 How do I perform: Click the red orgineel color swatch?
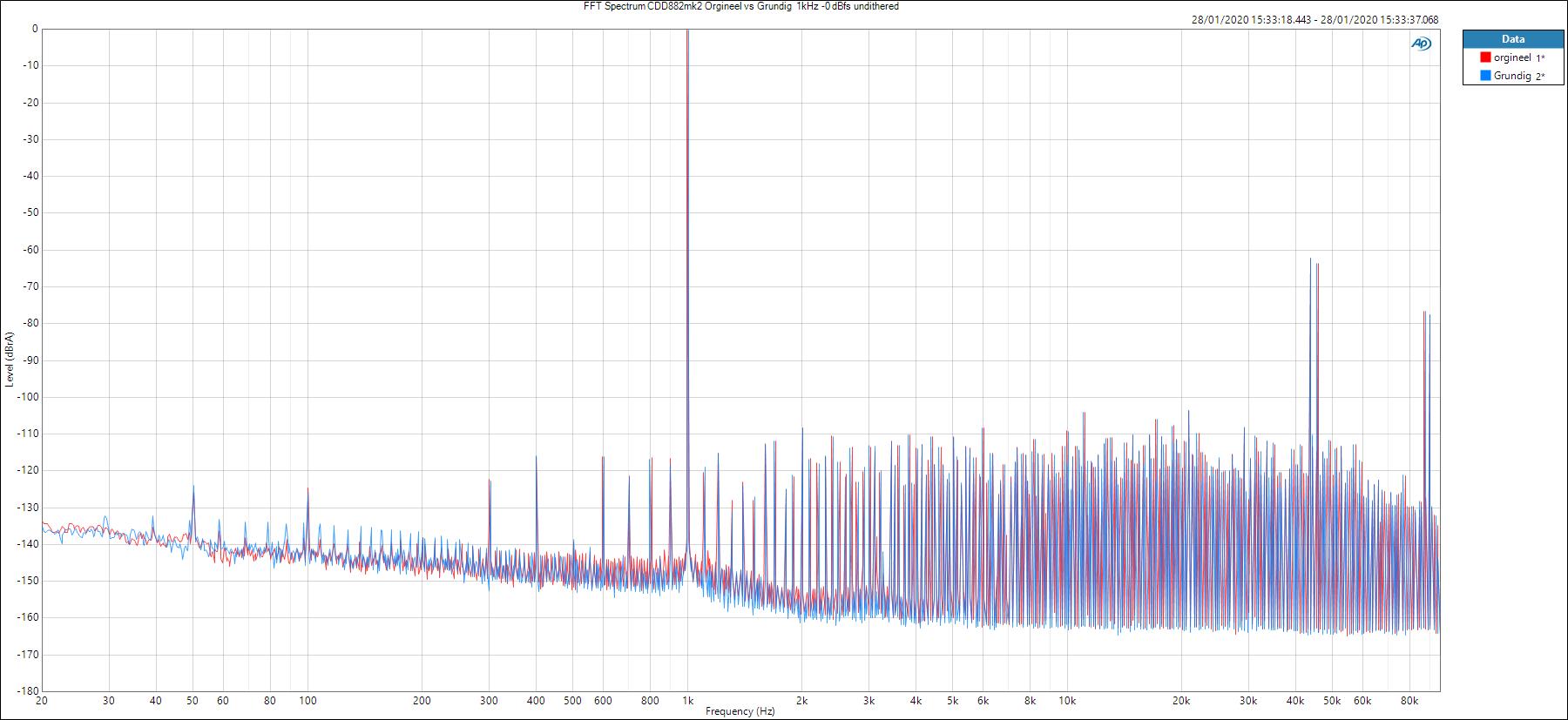point(1486,57)
